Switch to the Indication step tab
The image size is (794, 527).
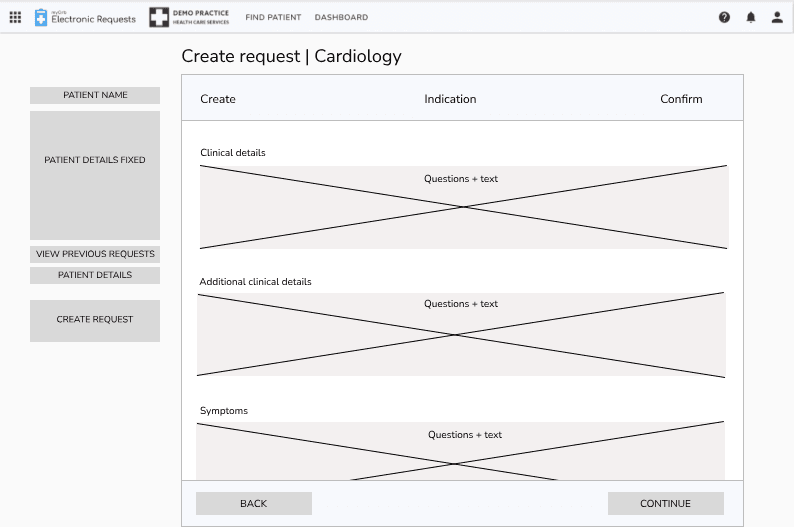[450, 99]
